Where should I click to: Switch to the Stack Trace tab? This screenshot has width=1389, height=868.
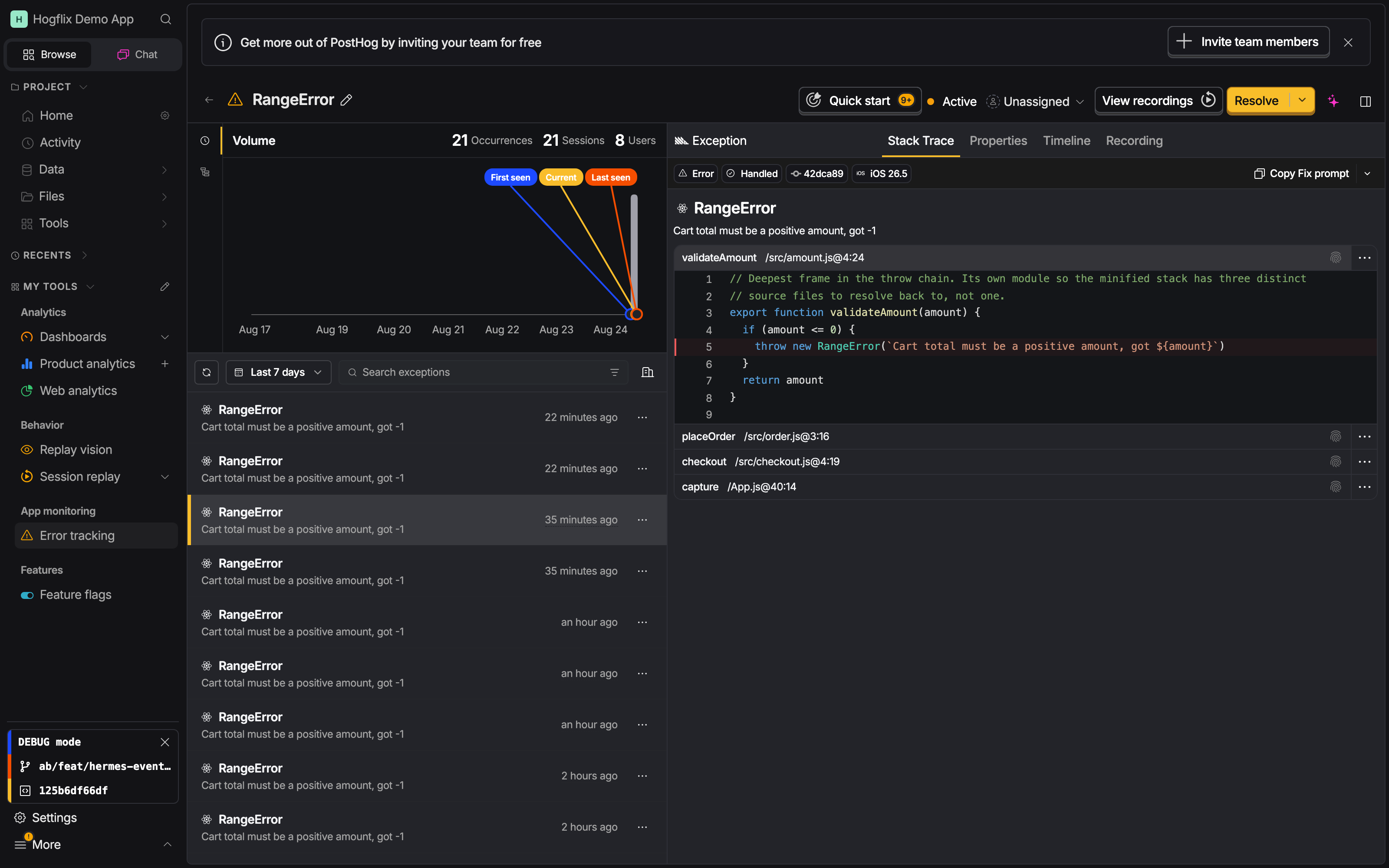tap(920, 141)
